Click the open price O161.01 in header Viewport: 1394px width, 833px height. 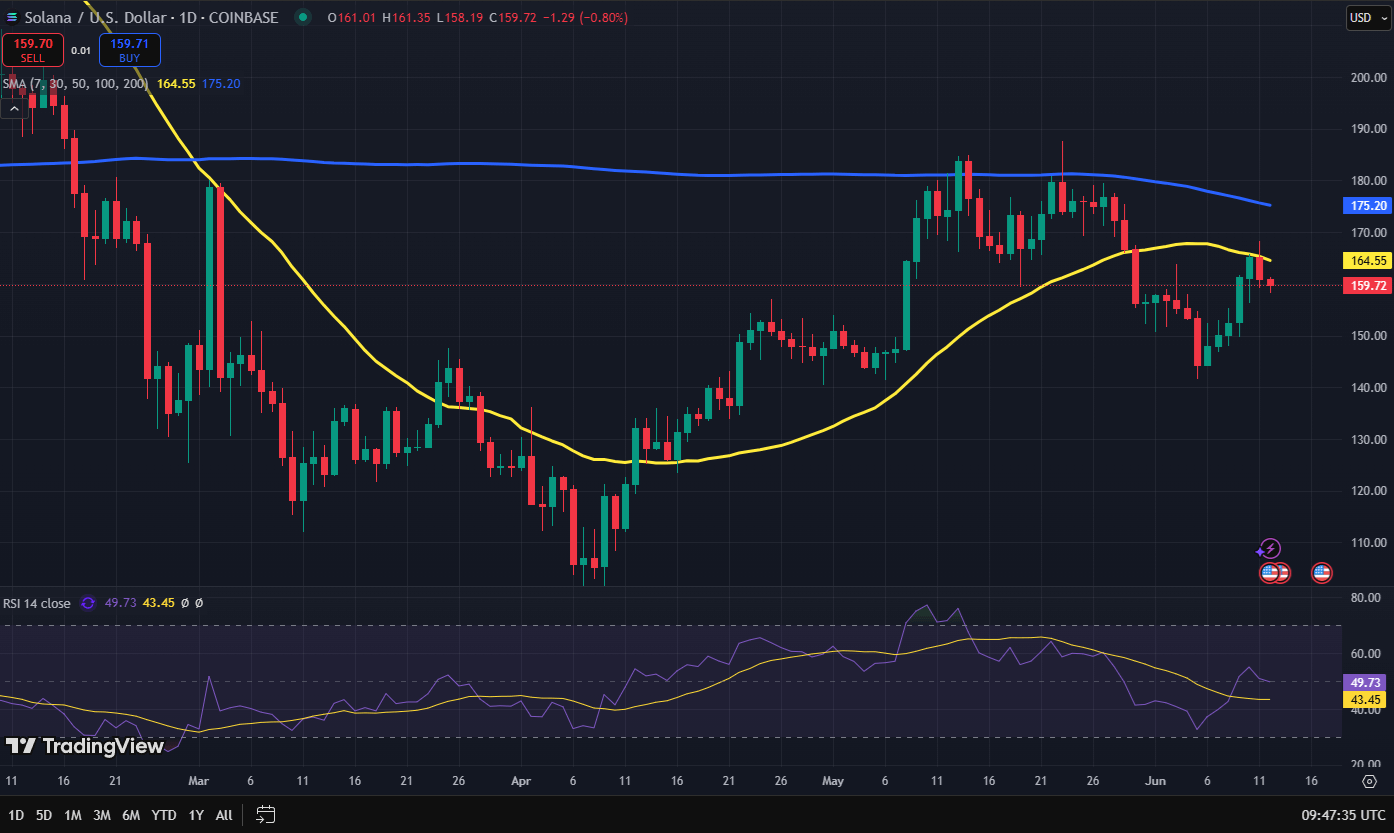[x=351, y=17]
